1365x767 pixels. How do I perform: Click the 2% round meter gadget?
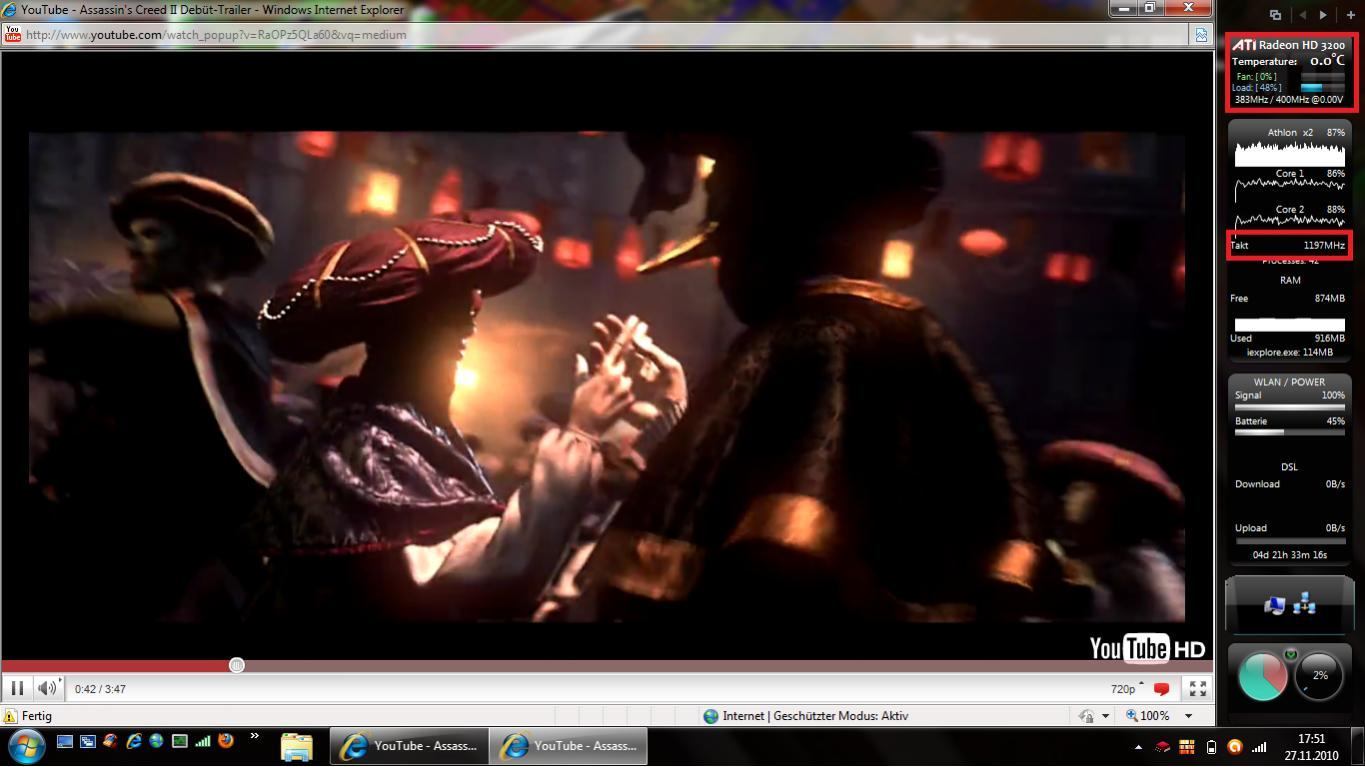point(1320,676)
